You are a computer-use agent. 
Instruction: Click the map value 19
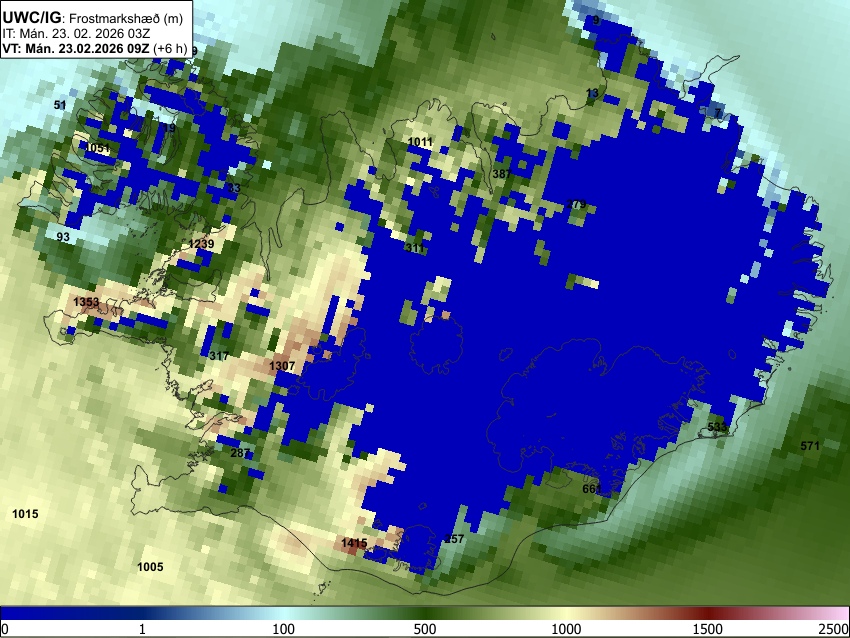point(169,128)
